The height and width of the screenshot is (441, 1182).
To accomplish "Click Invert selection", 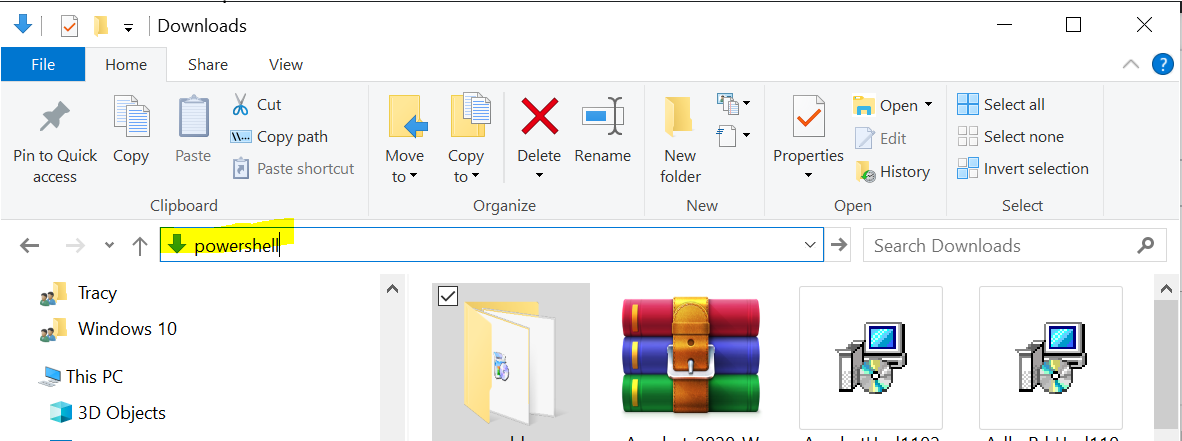I will coord(1023,169).
